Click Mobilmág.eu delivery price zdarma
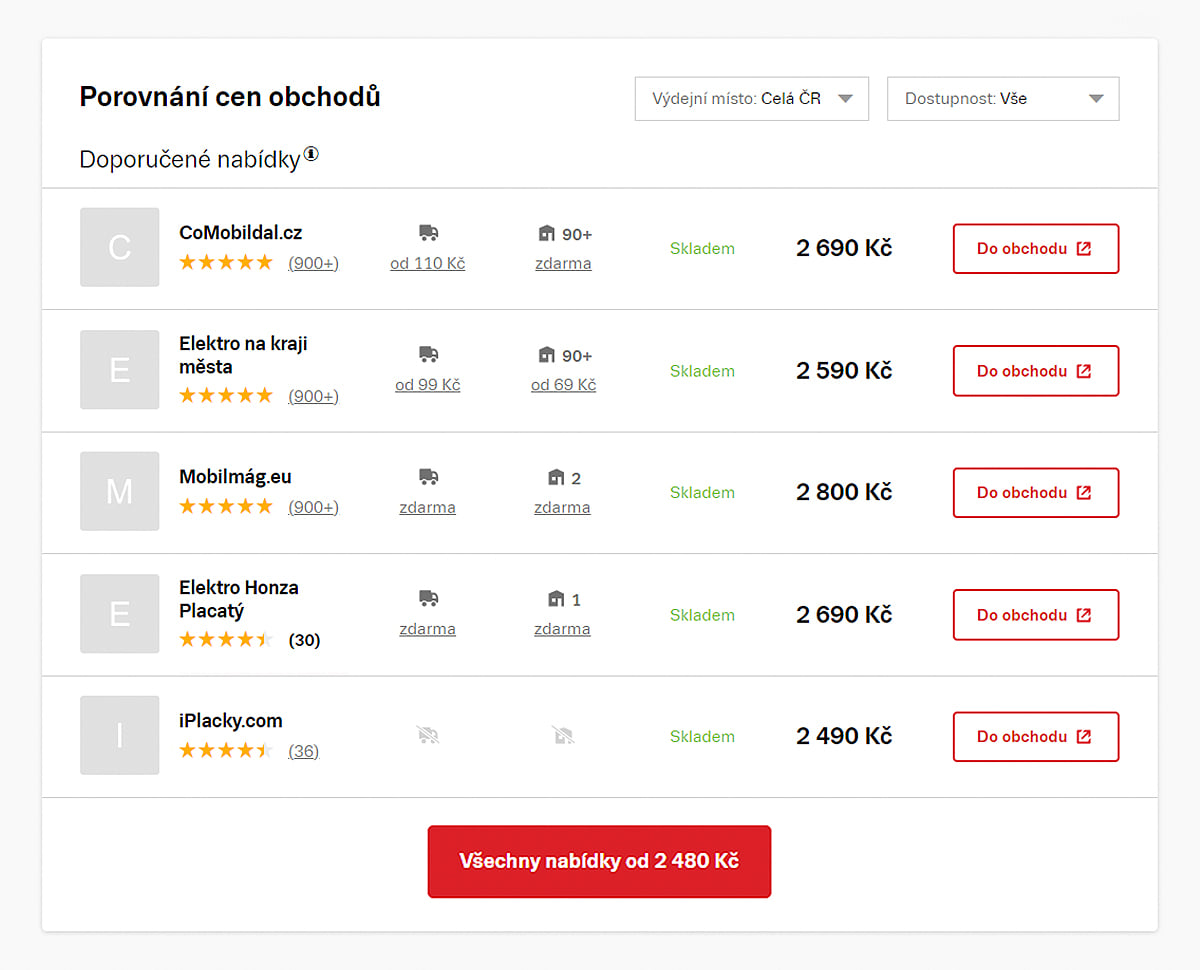 click(428, 507)
